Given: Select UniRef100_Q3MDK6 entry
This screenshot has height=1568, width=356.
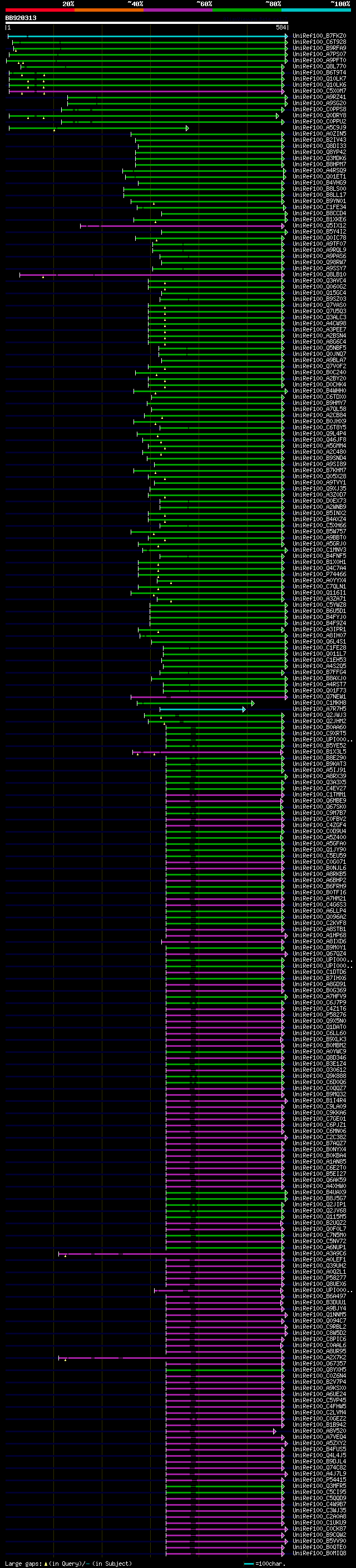Looking at the screenshot, I should pyautogui.click(x=319, y=159).
